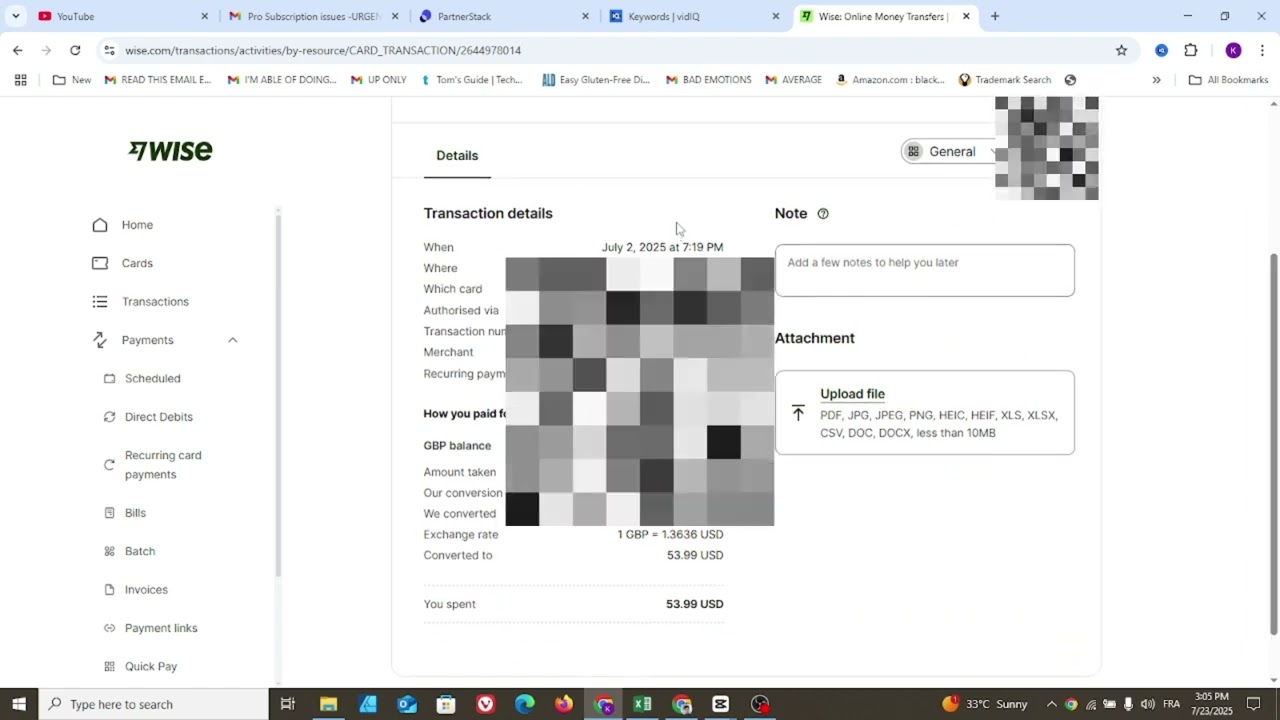Open the volume control in system tray
1280x720 pixels.
pos(1147,704)
